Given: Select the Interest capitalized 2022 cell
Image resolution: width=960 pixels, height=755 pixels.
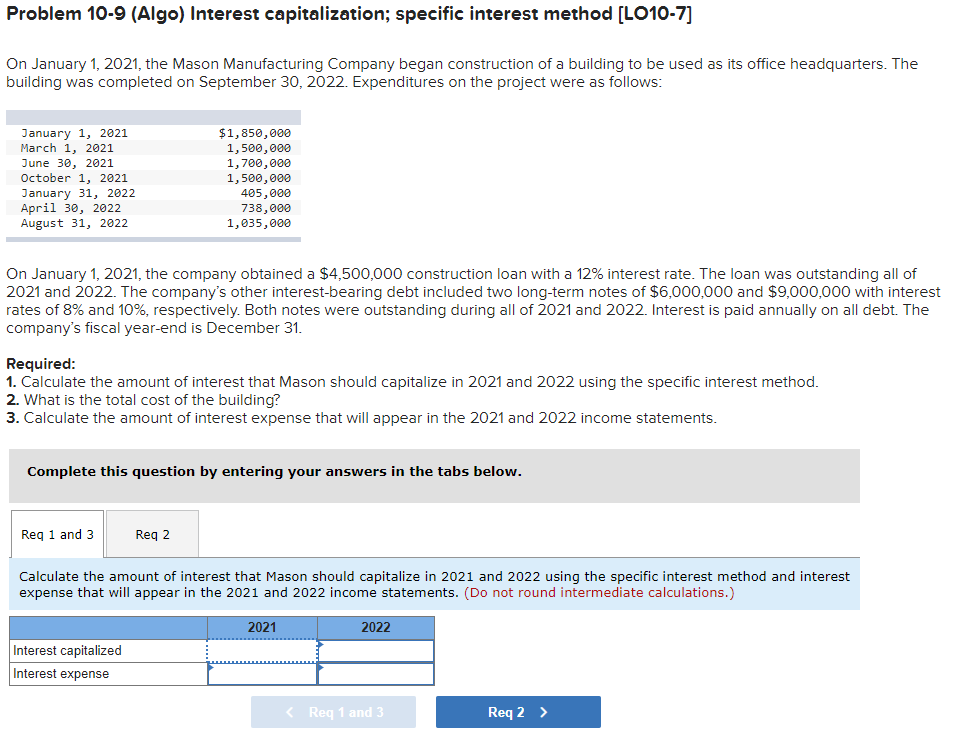Looking at the screenshot, I should pos(375,650).
